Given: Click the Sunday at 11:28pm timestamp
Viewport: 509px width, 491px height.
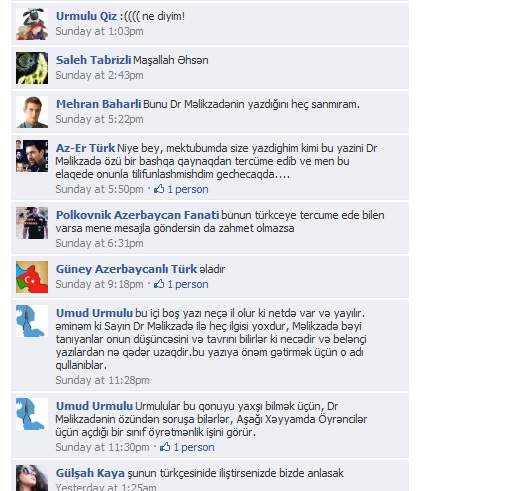Looking at the screenshot, I should 102,380.
